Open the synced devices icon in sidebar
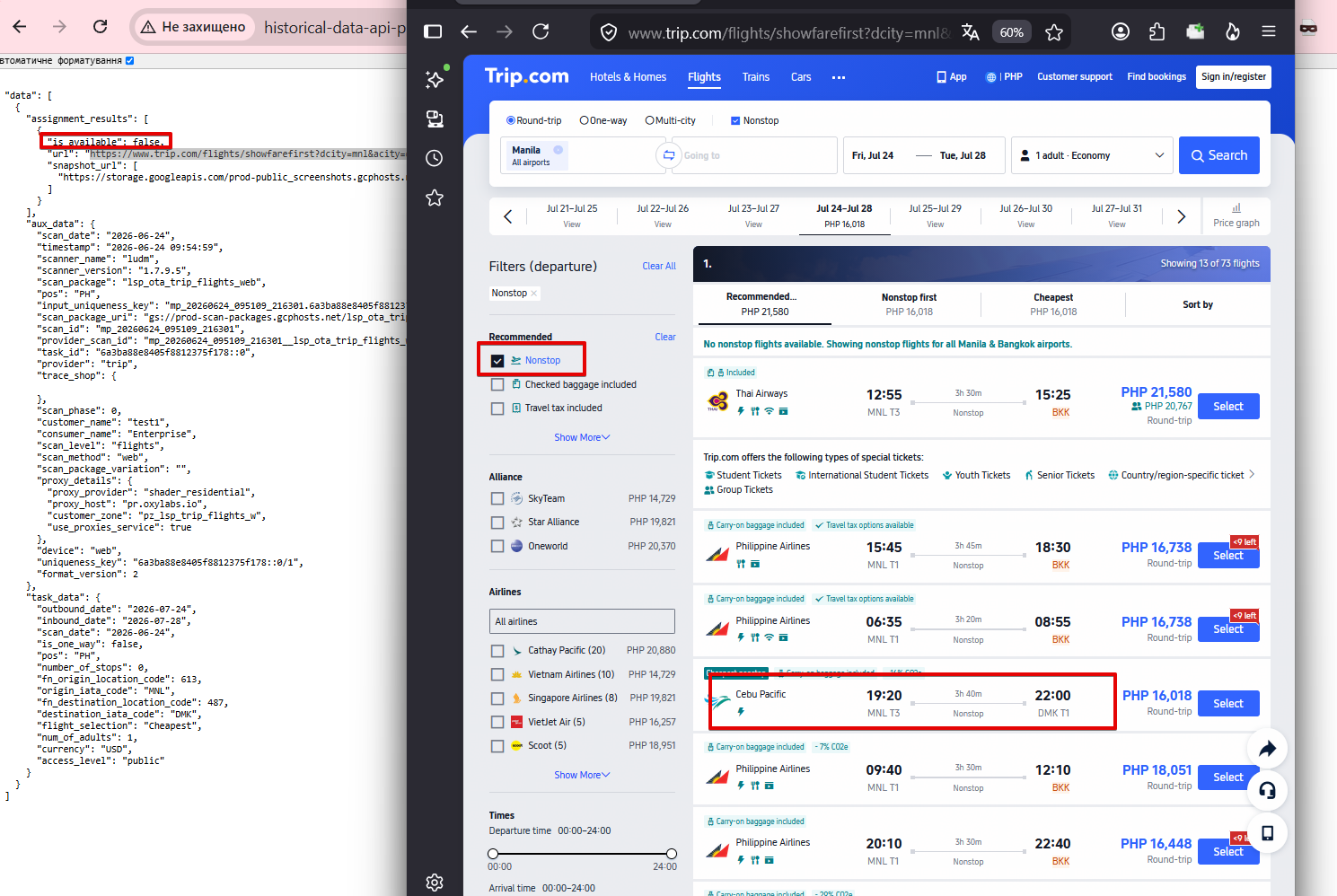 pyautogui.click(x=435, y=119)
